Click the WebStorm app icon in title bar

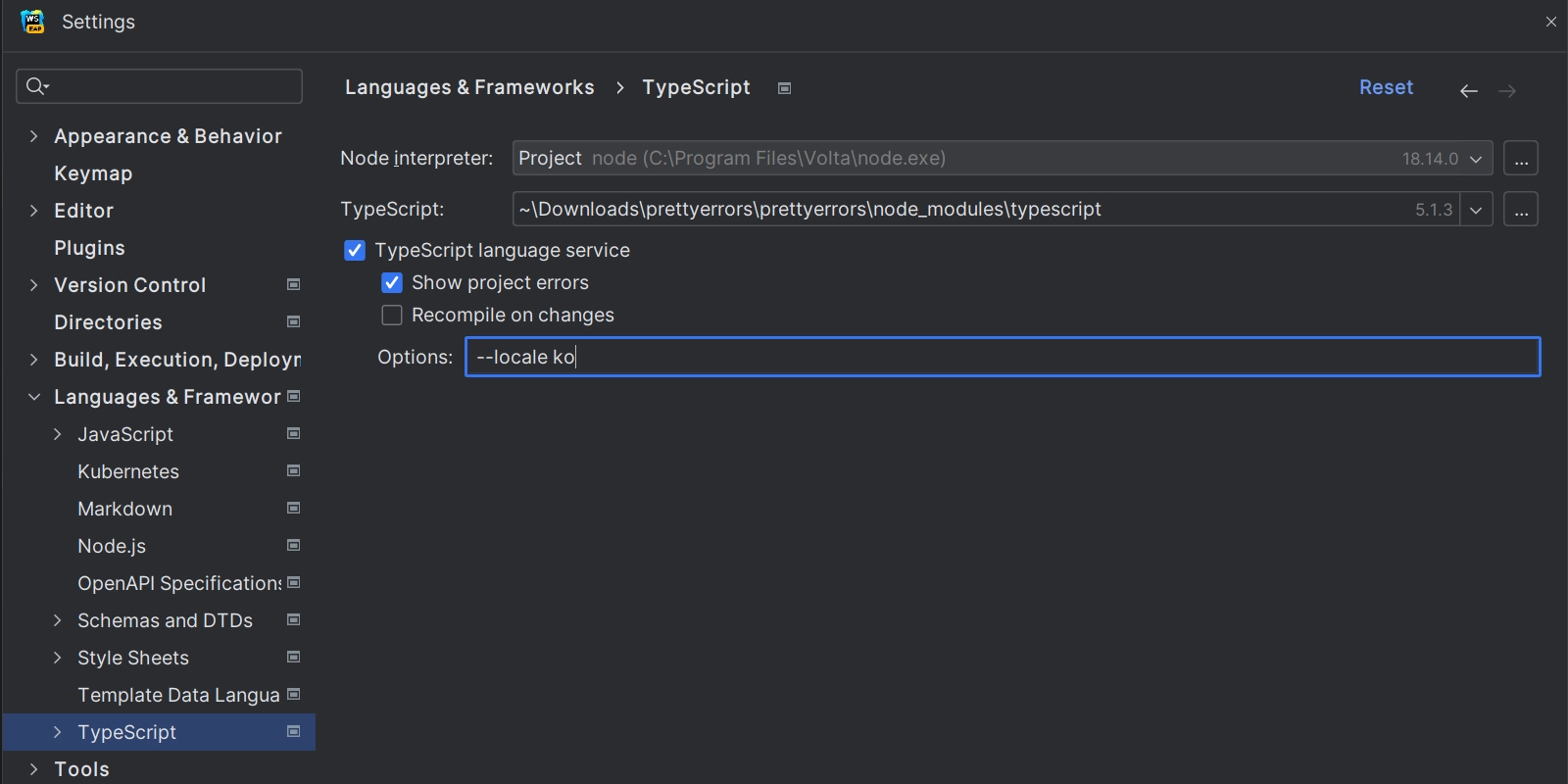[x=32, y=22]
